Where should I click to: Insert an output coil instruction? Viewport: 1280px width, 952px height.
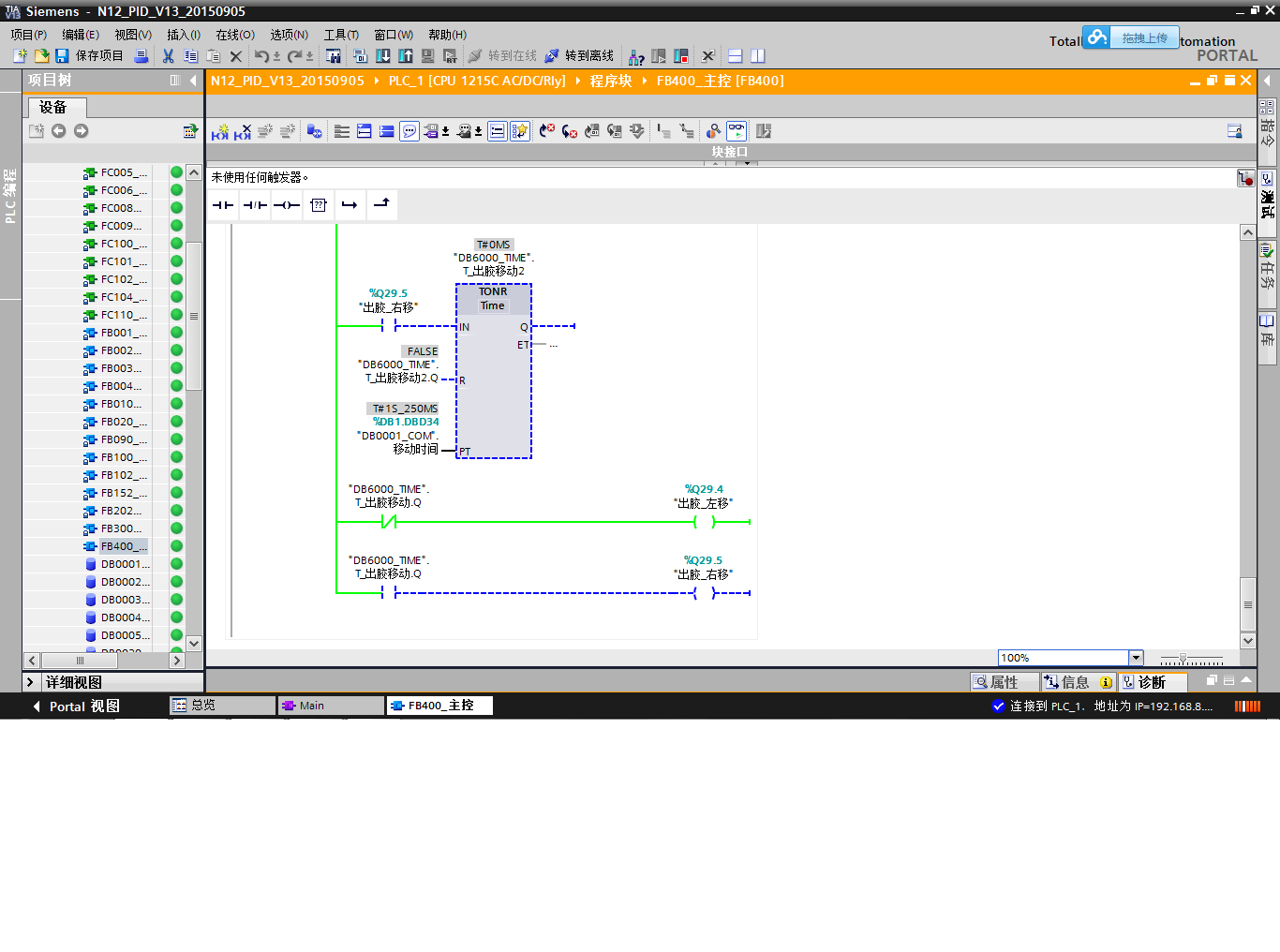pos(287,205)
